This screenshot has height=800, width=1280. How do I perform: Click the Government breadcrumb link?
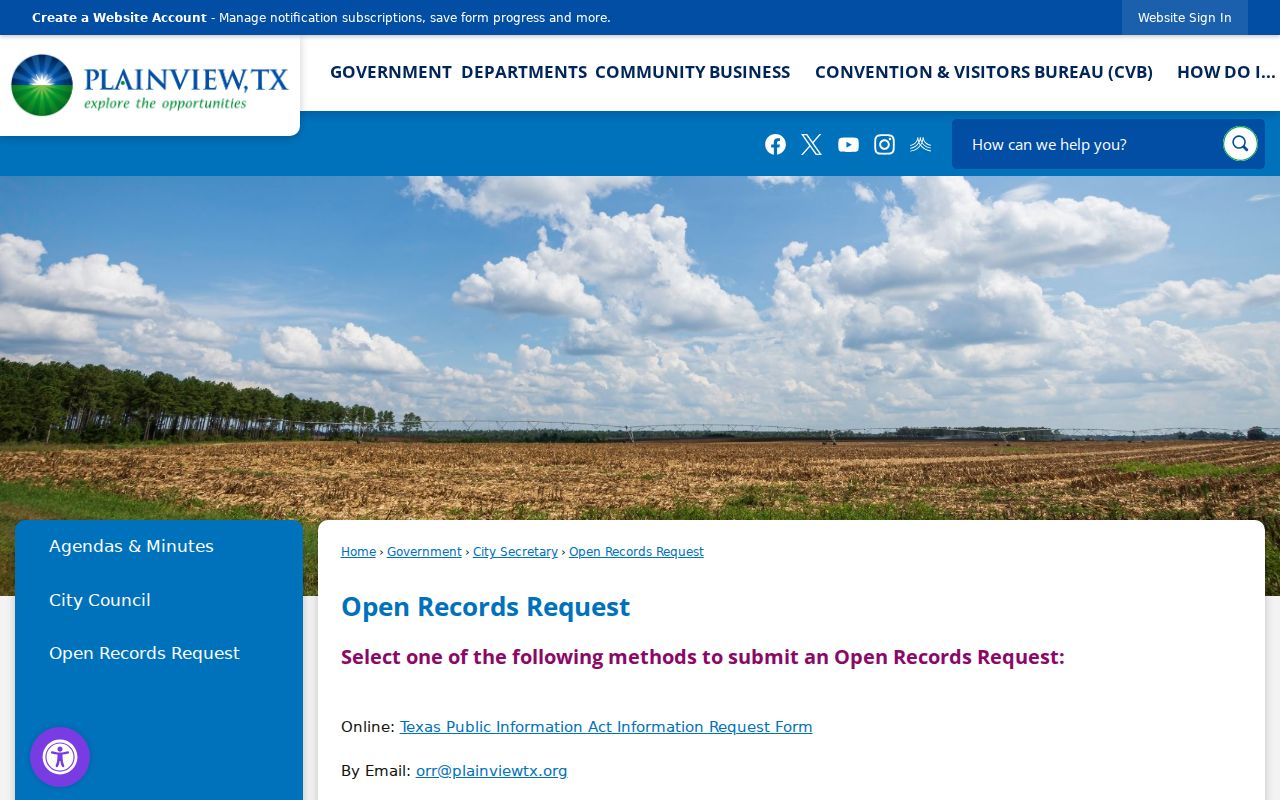tap(424, 552)
